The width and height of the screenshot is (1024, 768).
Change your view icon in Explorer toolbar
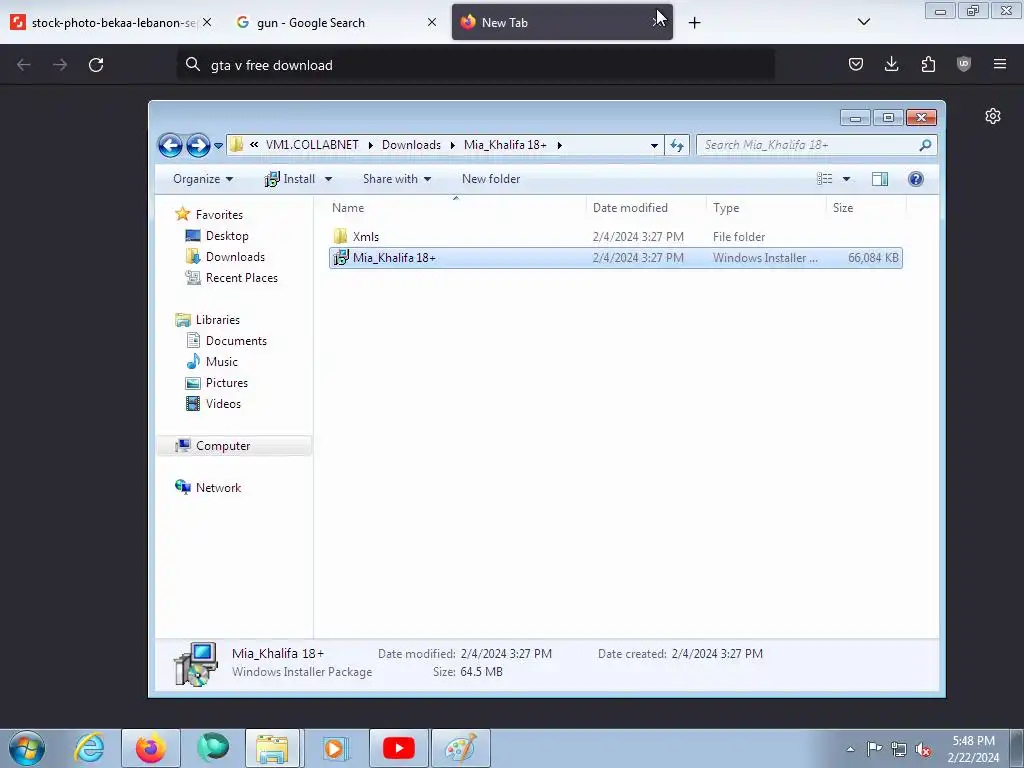(824, 179)
